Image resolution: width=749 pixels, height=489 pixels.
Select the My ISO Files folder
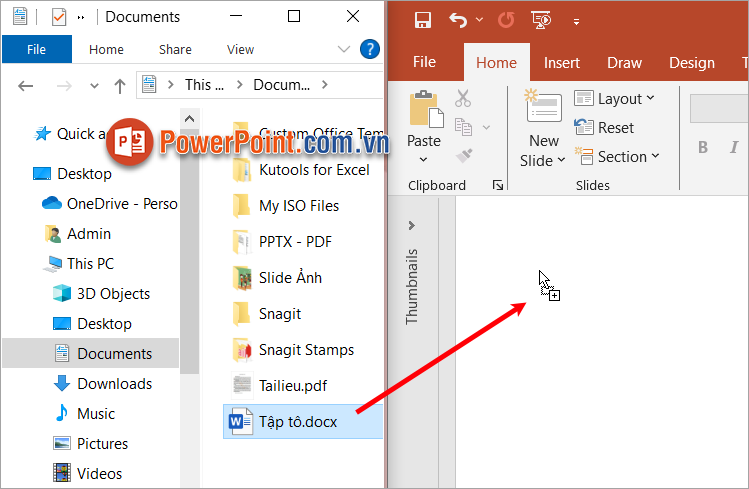point(286,206)
